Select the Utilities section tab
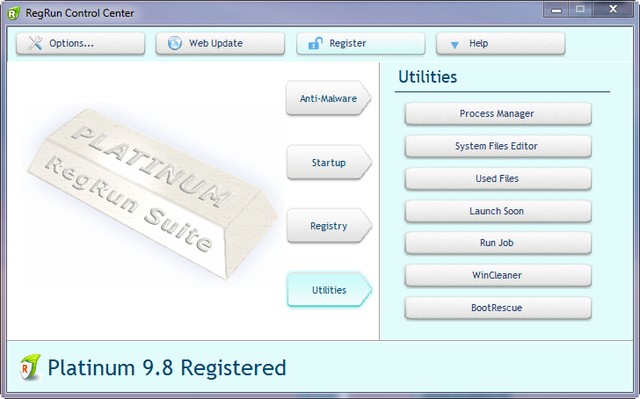The height and width of the screenshot is (399, 640). click(x=329, y=290)
